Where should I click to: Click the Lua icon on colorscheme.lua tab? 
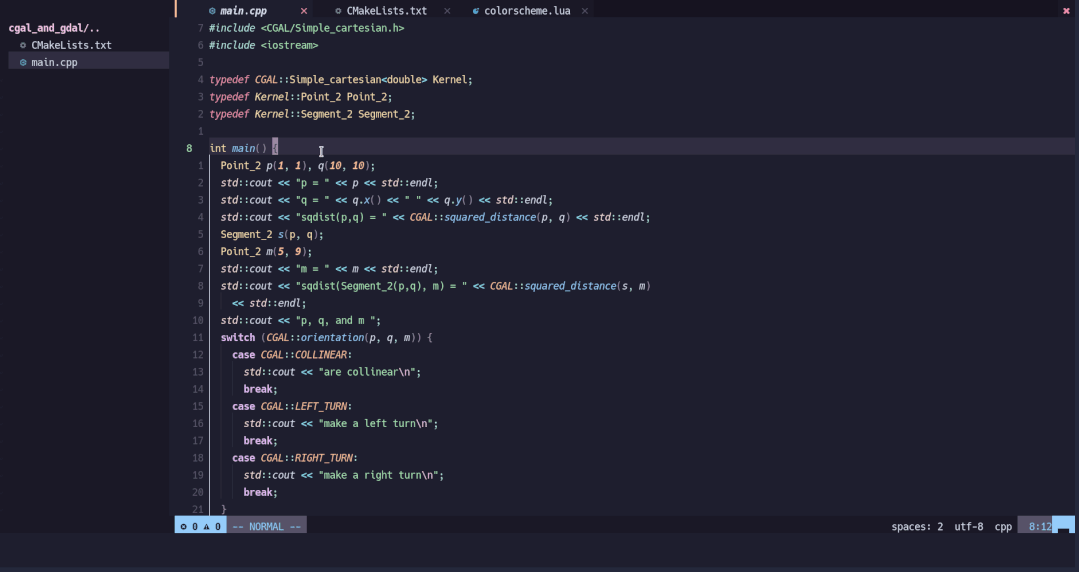[x=476, y=11]
